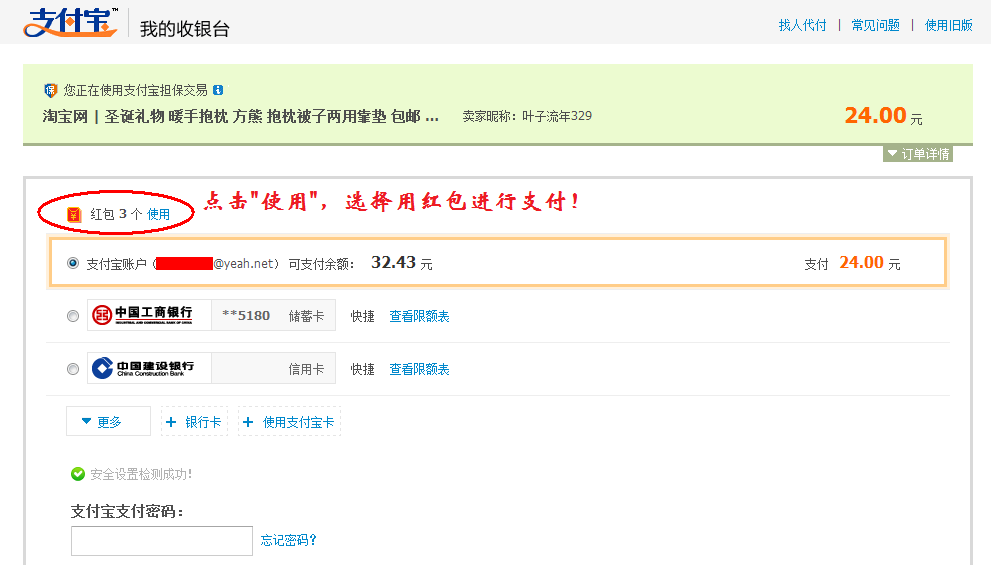
Task: Click 您正在使用支付宝担保交易 text
Action: point(135,90)
